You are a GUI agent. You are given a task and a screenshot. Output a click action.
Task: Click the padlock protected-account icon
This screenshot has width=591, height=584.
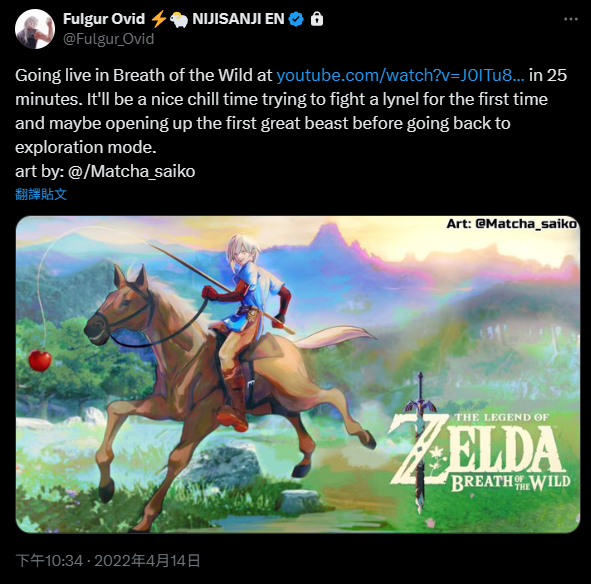(317, 18)
